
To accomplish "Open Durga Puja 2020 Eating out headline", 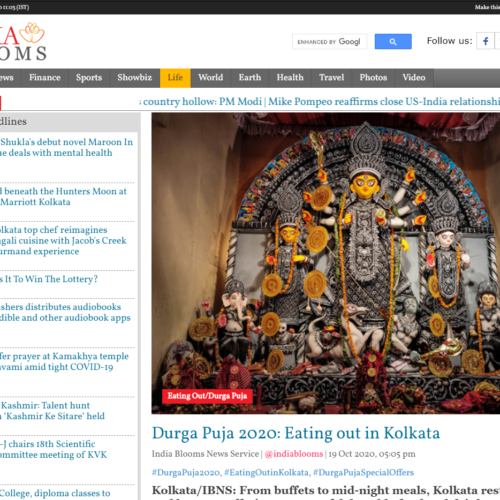I will [x=296, y=433].
